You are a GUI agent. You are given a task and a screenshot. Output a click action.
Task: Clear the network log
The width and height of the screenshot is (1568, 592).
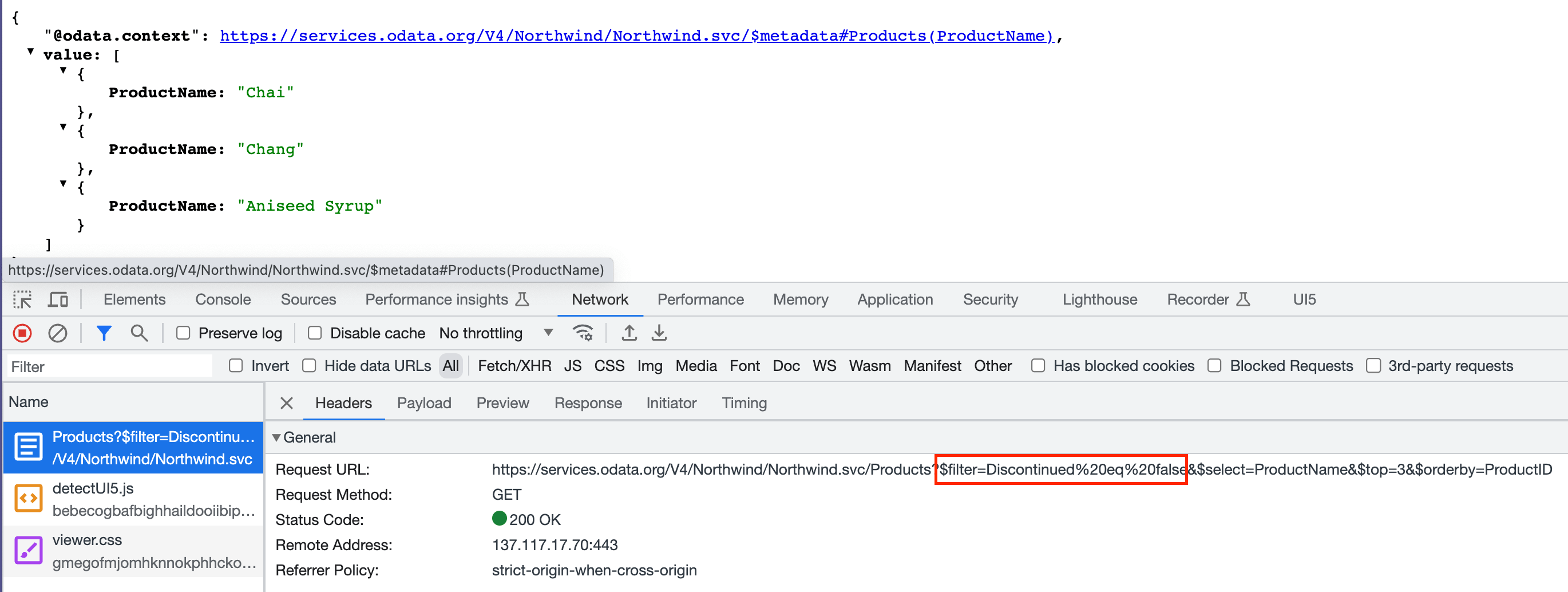tap(58, 333)
